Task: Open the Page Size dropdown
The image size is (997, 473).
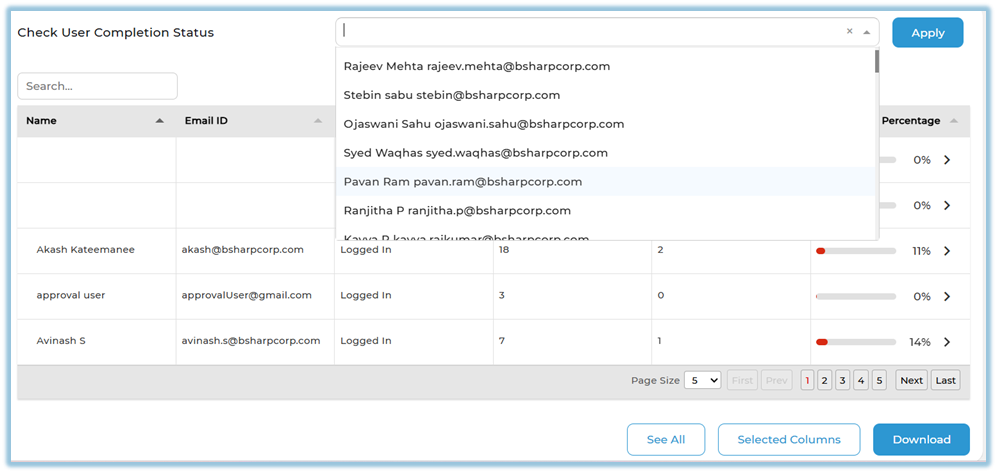Action: point(701,380)
